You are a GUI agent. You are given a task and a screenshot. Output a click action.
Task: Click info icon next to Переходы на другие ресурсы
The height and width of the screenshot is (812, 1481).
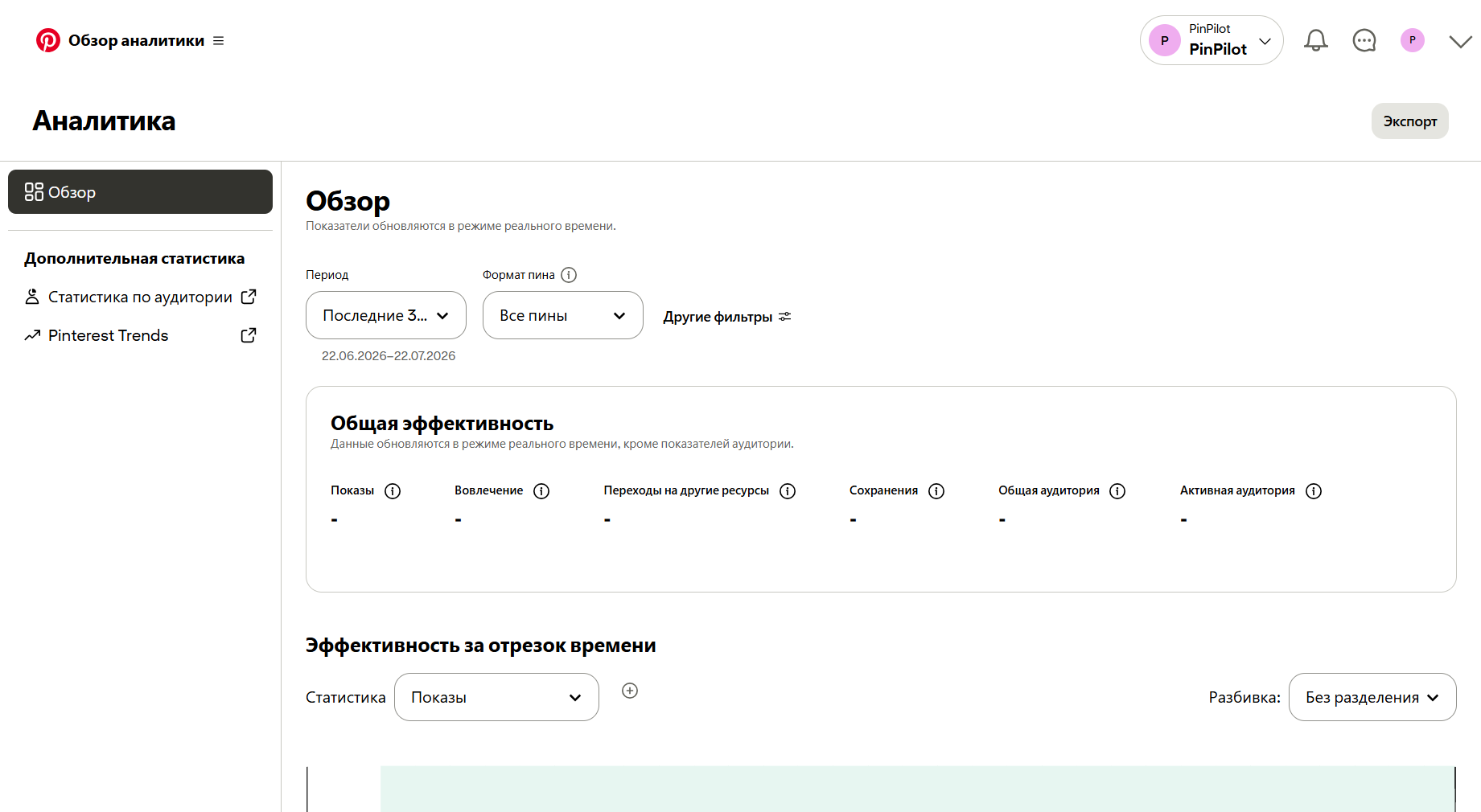point(788,491)
